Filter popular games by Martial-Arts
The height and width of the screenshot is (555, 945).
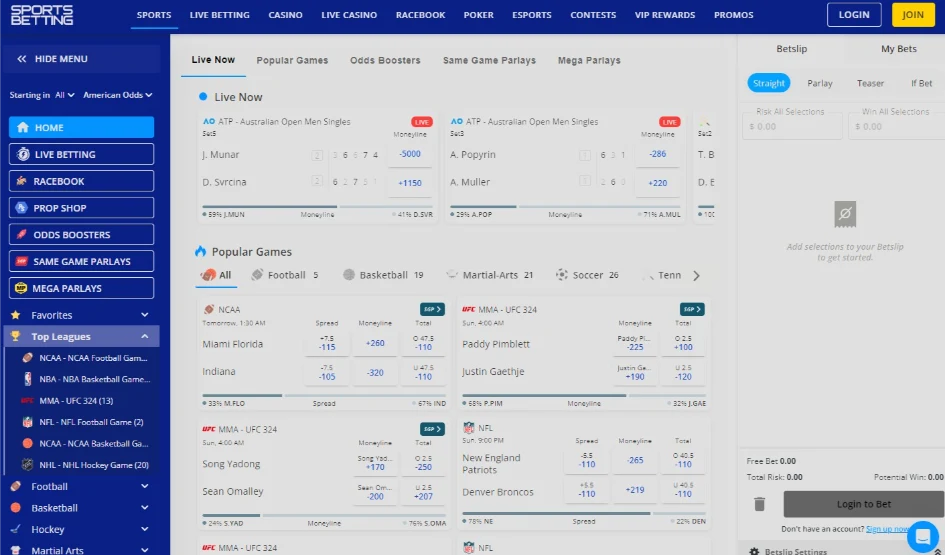pos(489,275)
